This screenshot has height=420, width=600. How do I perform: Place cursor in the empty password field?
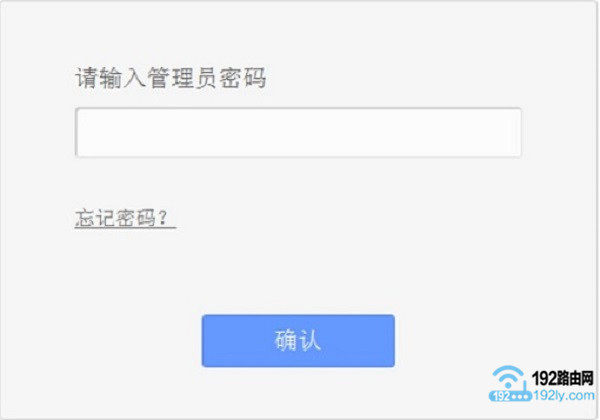pyautogui.click(x=298, y=132)
